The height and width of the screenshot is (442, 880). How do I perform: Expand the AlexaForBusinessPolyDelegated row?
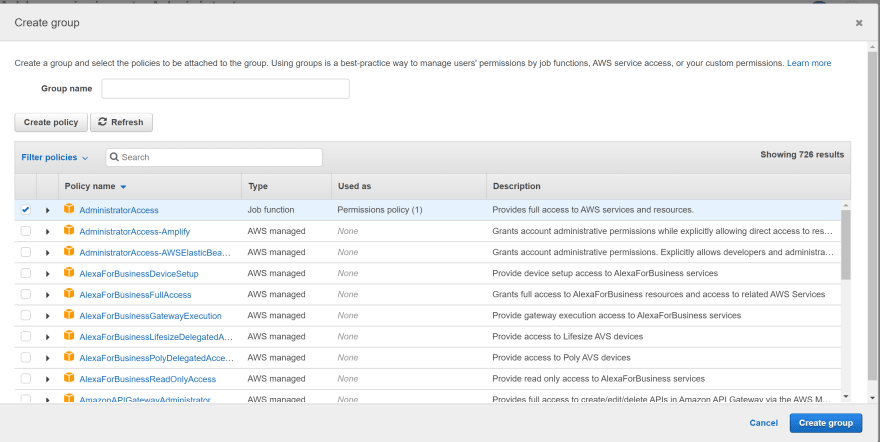[48, 358]
